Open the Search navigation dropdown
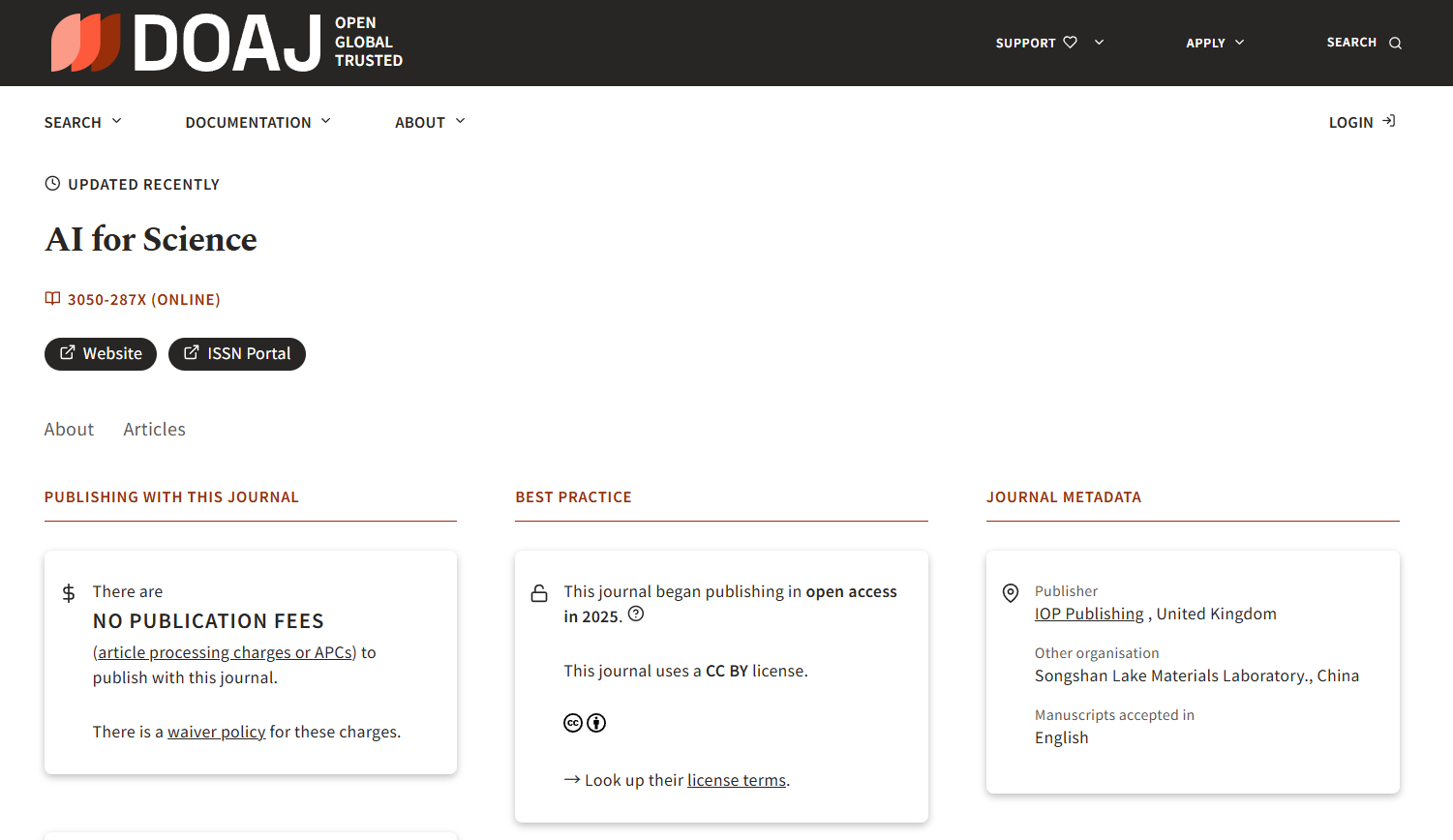Screen dimensions: 1453x840 coord(82,122)
